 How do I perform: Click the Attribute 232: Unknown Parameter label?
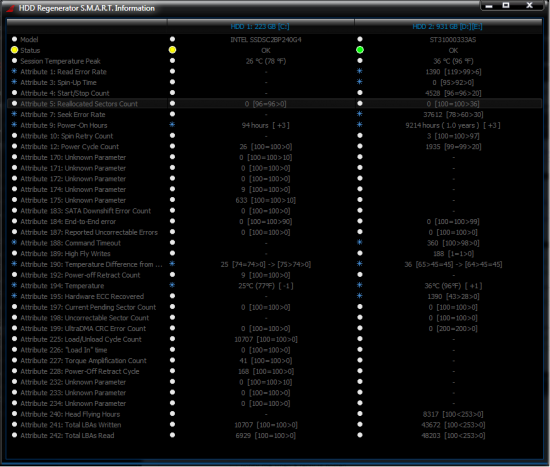pos(73,382)
